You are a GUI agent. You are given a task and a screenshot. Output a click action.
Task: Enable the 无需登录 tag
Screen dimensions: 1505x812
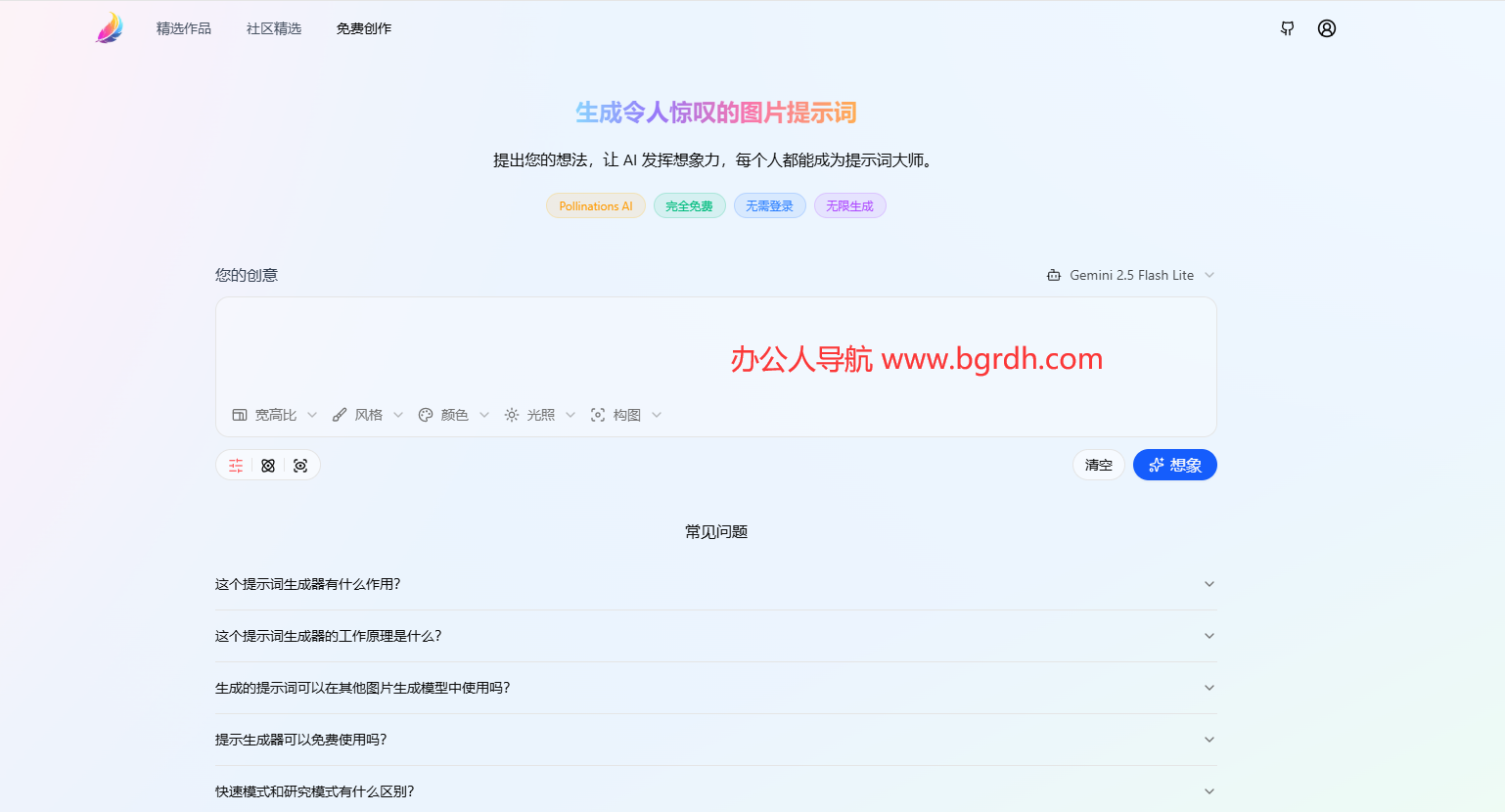click(x=769, y=205)
